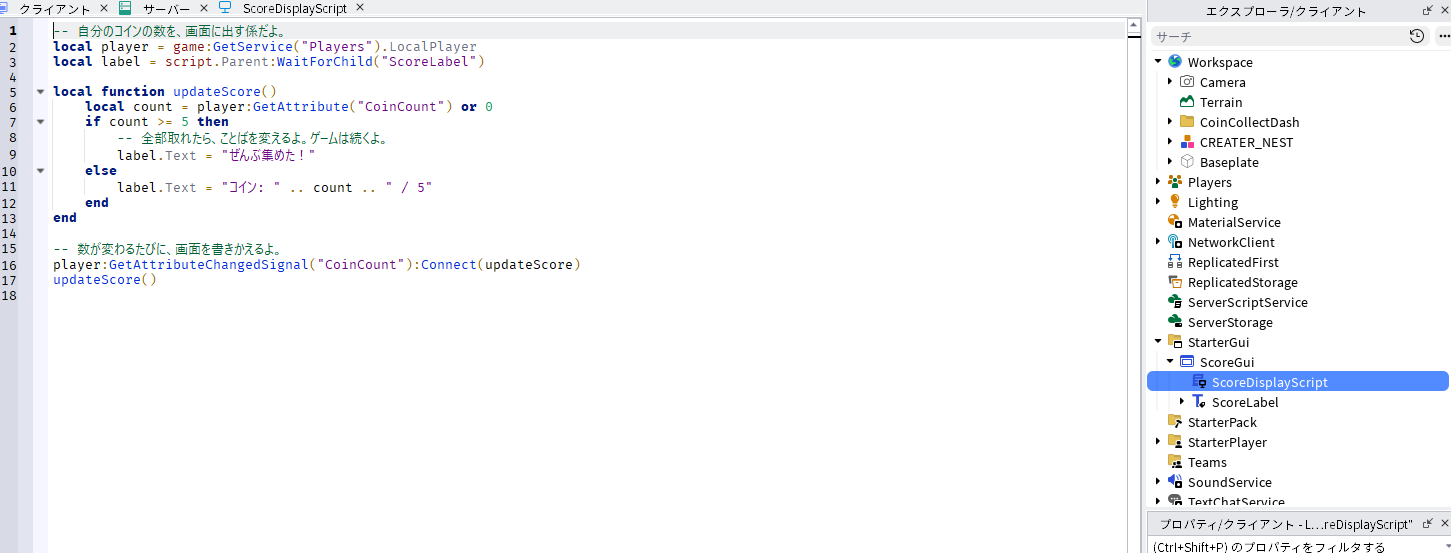
Task: Click the ScoreDisplayScript tab monitor icon
Action: click(x=225, y=8)
